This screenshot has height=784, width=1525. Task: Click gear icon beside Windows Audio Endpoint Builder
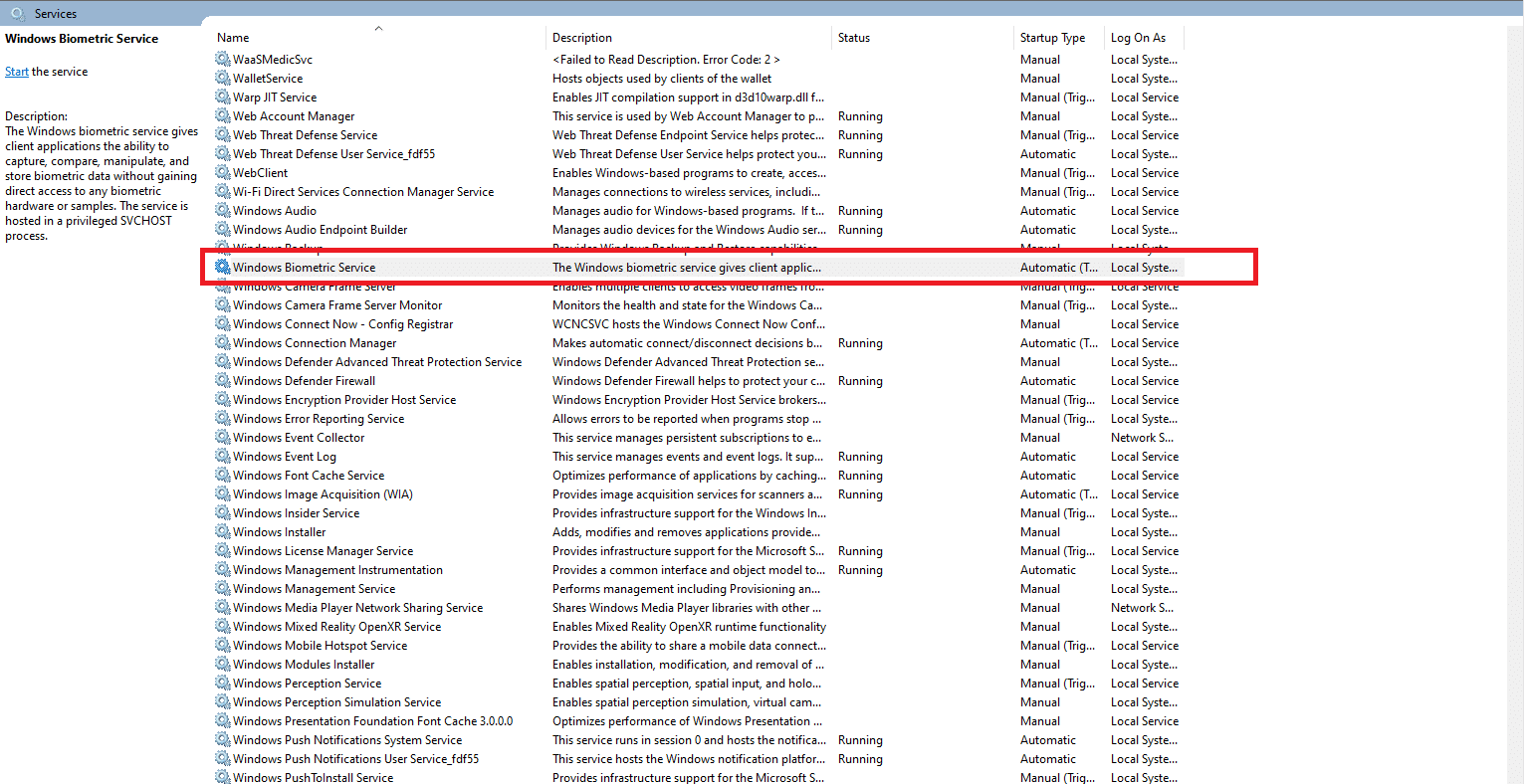tap(223, 230)
